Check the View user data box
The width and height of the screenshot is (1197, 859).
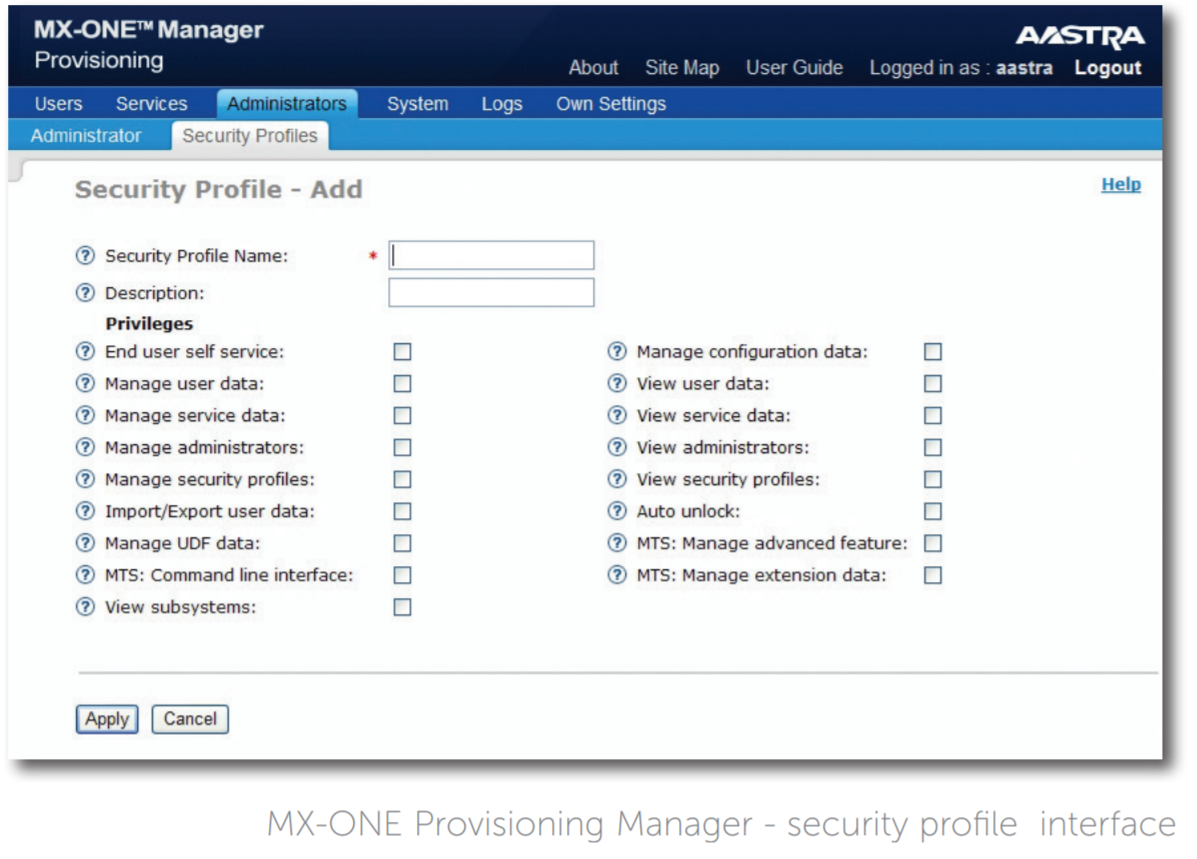click(x=933, y=383)
